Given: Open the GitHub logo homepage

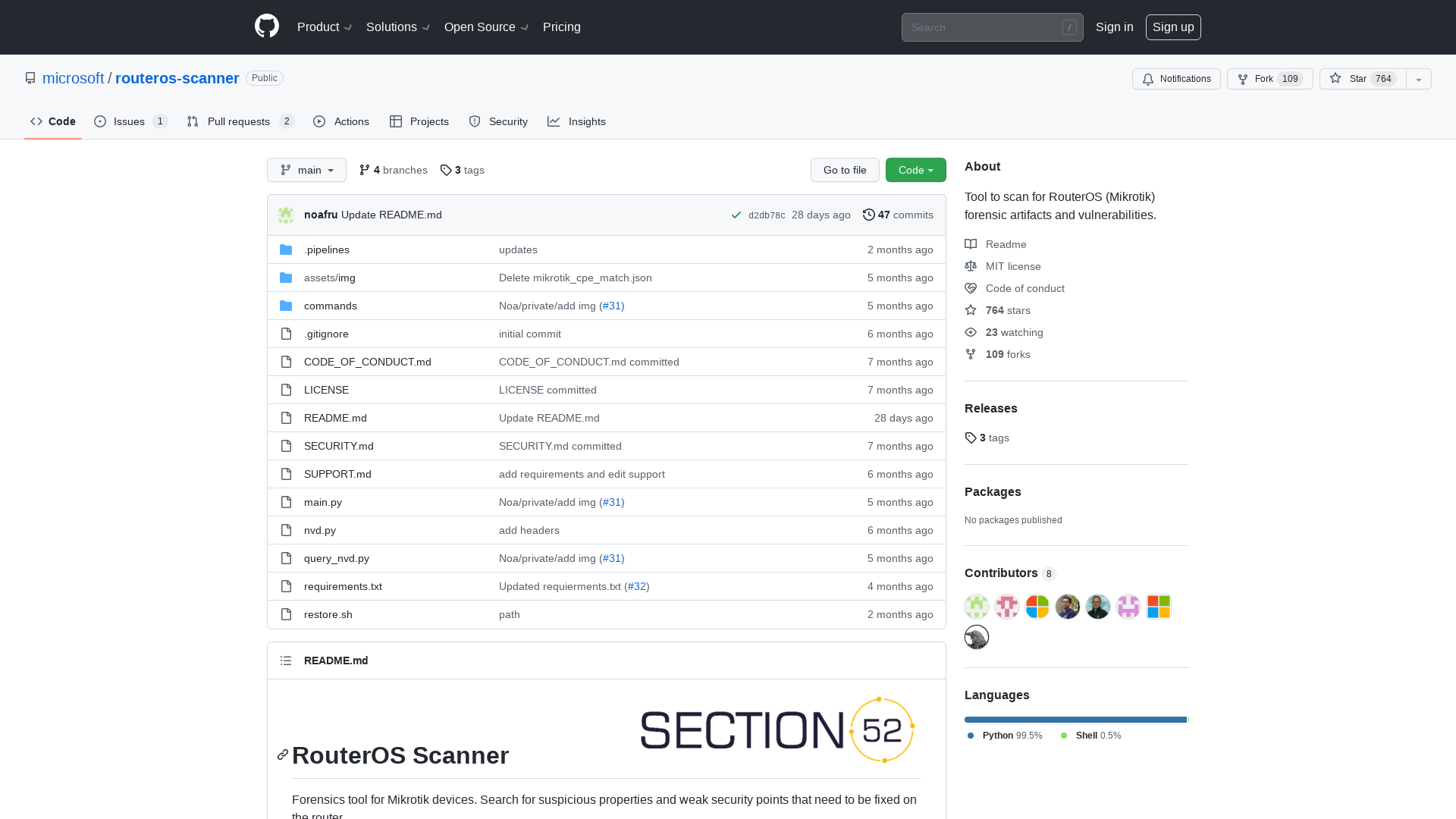Looking at the screenshot, I should 267,27.
